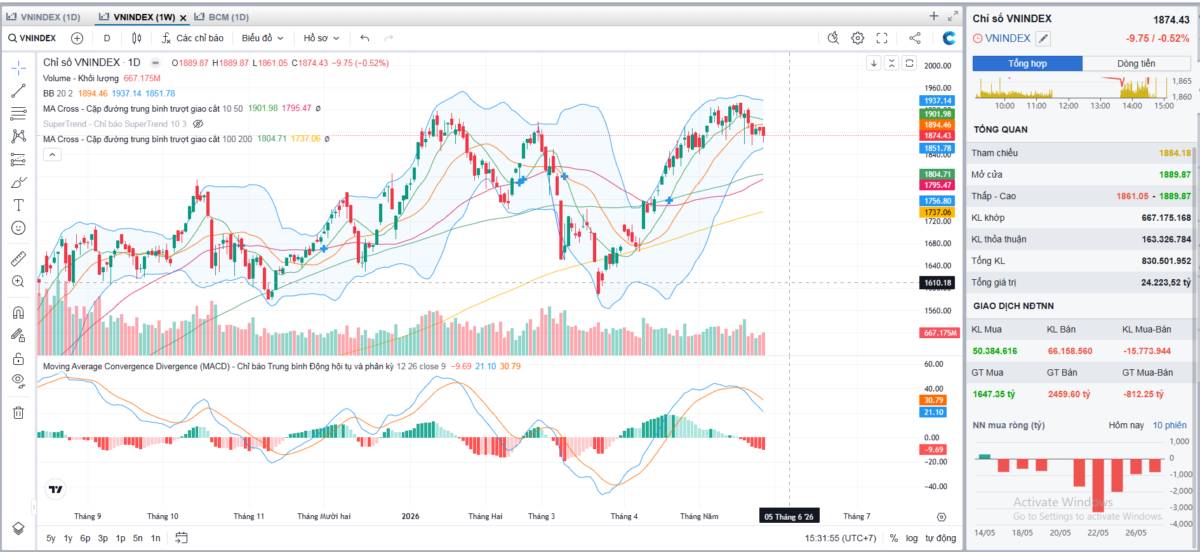Toggle log scale button
The width and height of the screenshot is (1200, 552).
911,538
